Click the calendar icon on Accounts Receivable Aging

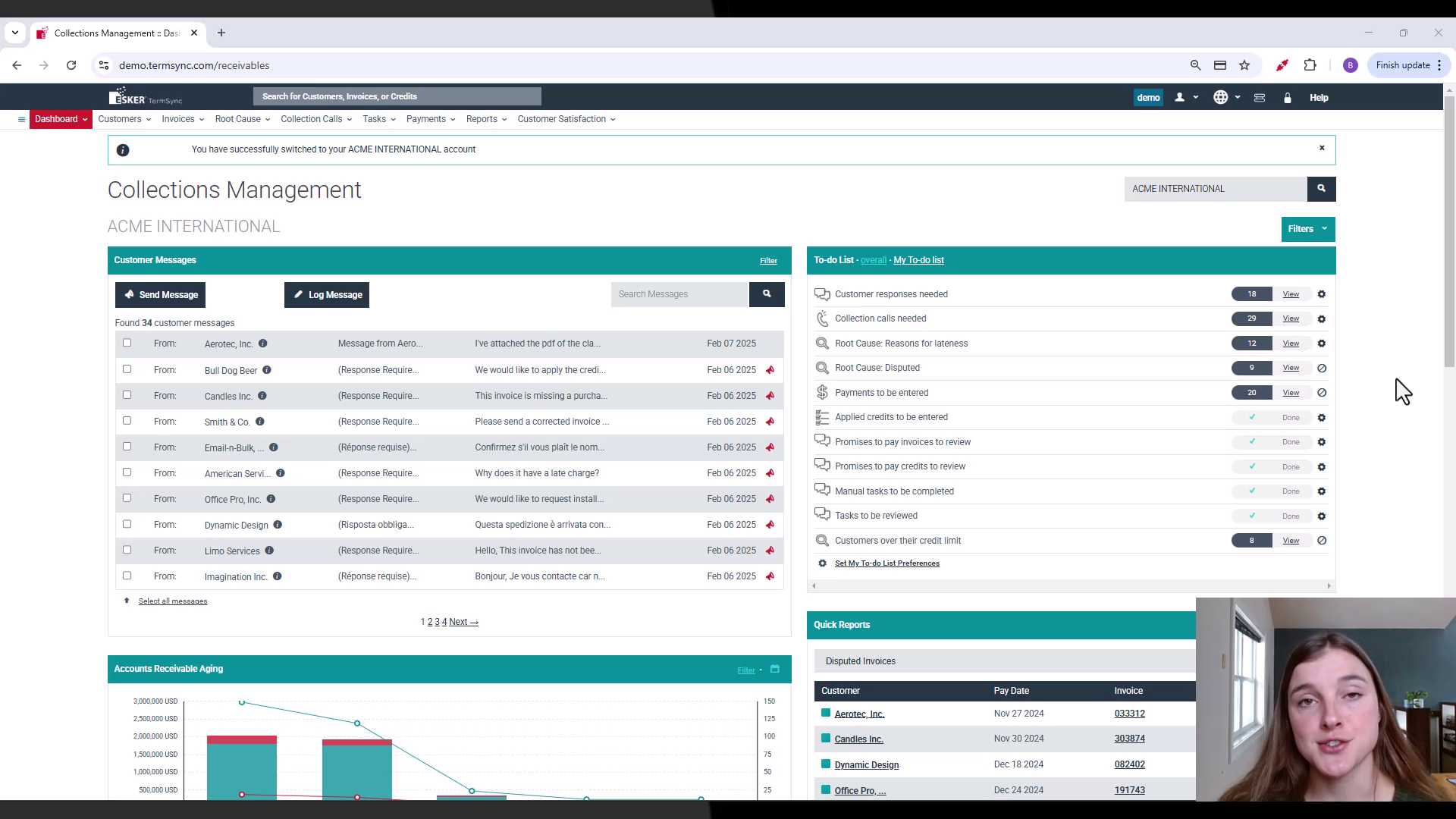774,669
